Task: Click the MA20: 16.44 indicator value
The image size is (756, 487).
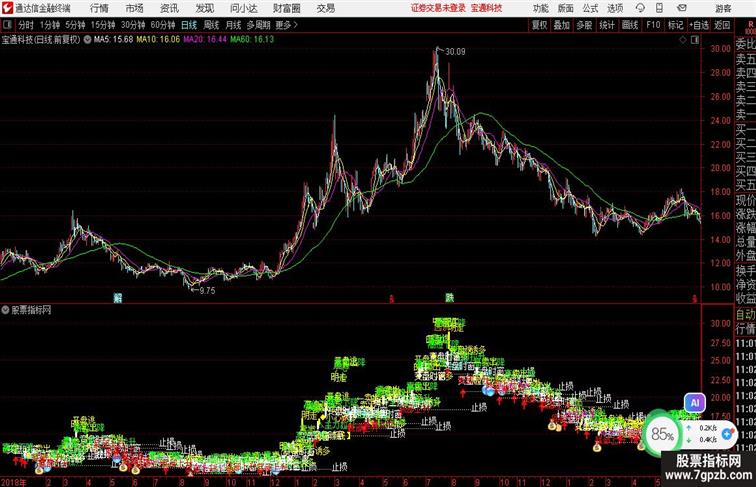Action: point(205,40)
